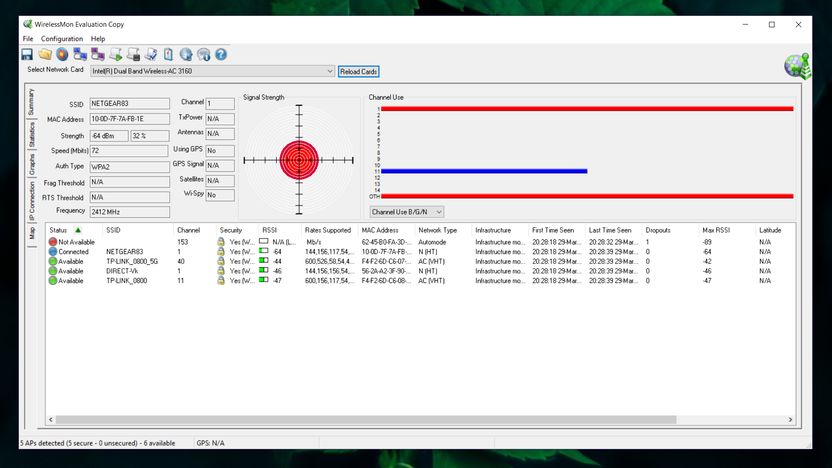Click the green status icon beside TP-LINK_0800 channel 11

[53, 281]
